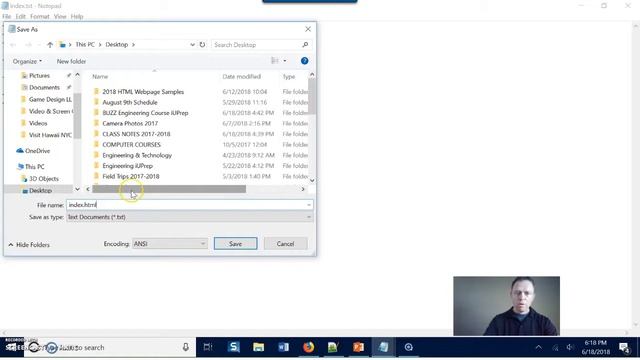
Task: Expand the address bar previous locations dropdown
Action: pos(192,45)
